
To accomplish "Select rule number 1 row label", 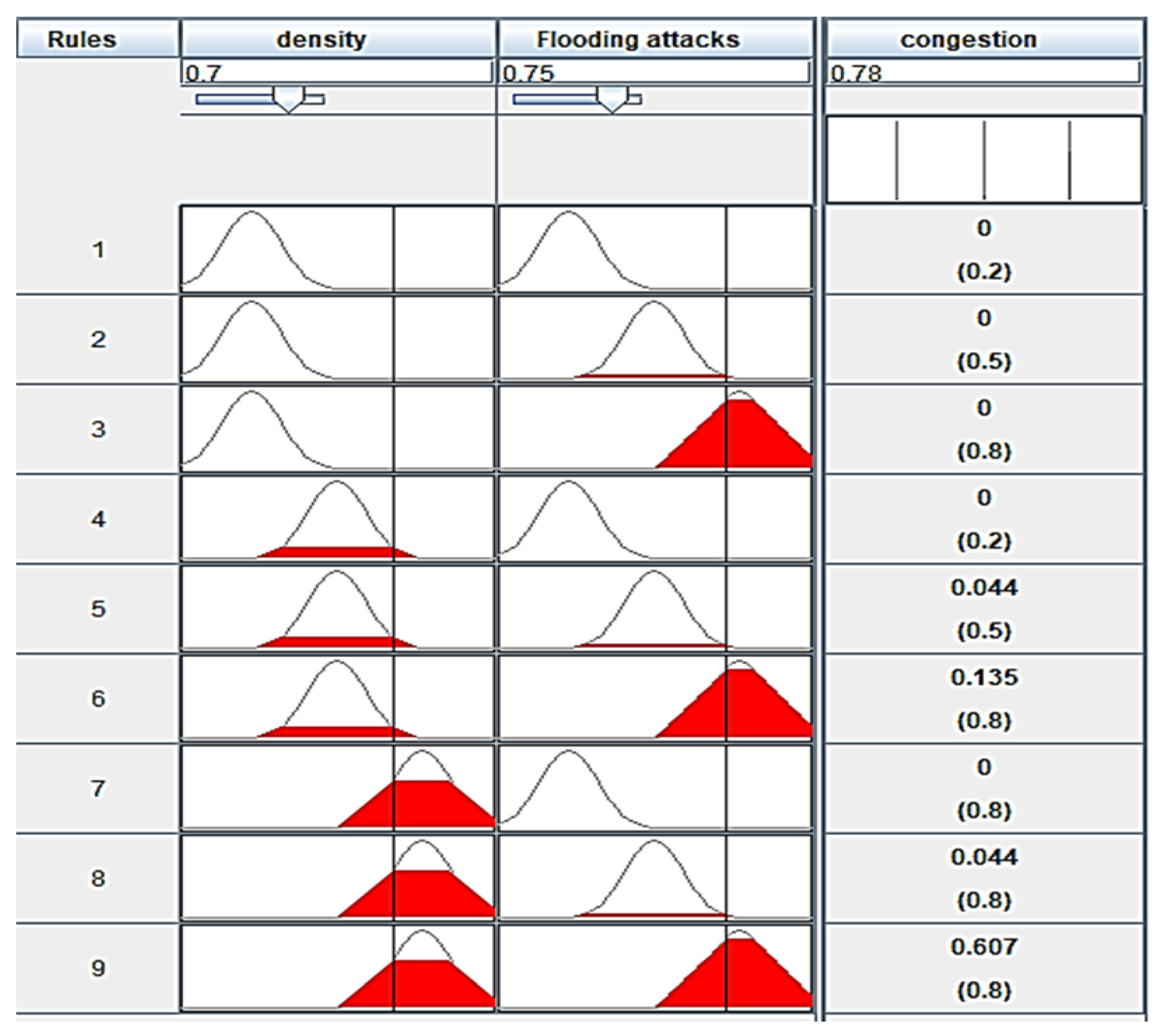I will 98,250.
